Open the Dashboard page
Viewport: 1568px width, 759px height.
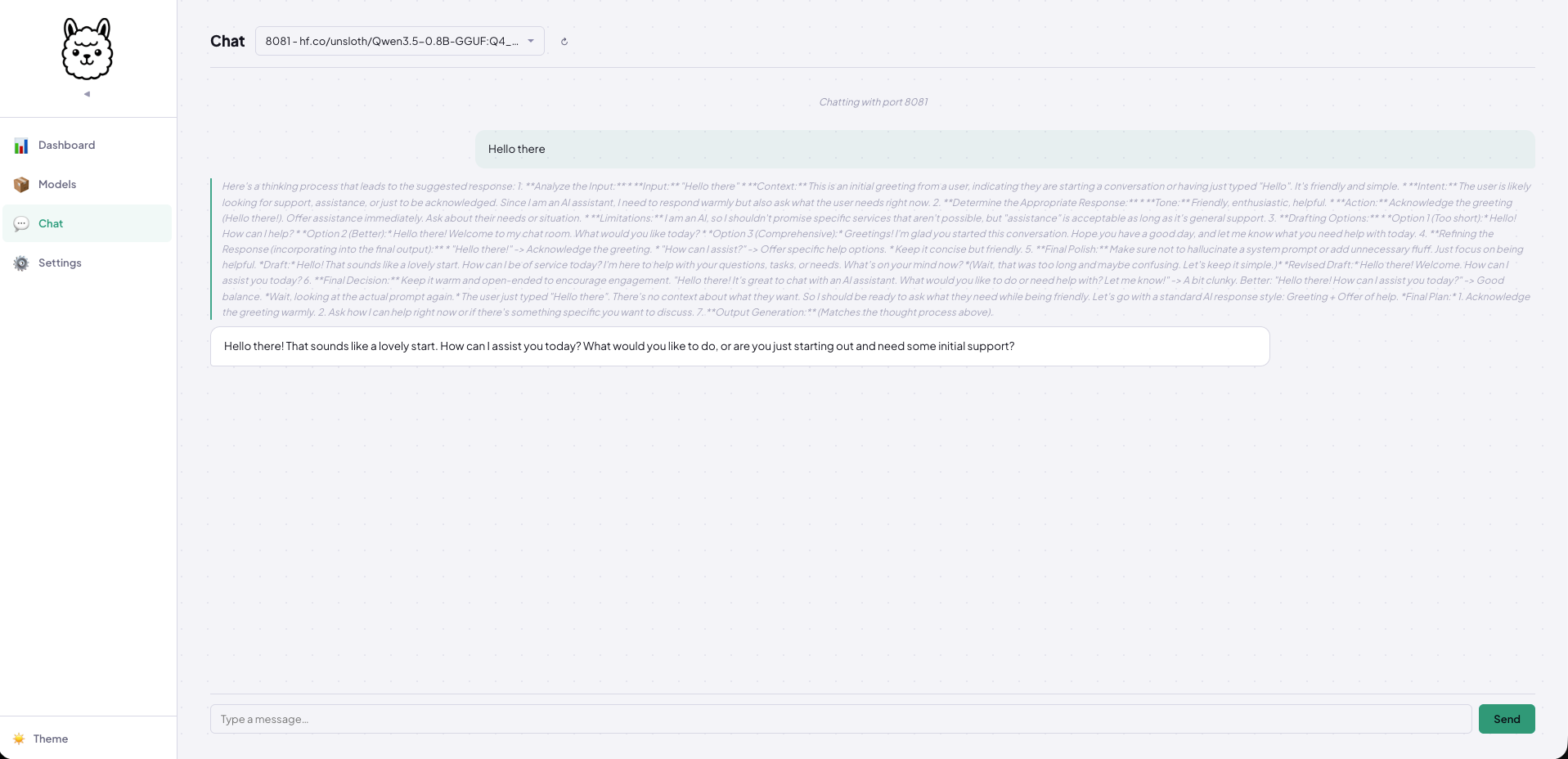pyautogui.click(x=88, y=146)
